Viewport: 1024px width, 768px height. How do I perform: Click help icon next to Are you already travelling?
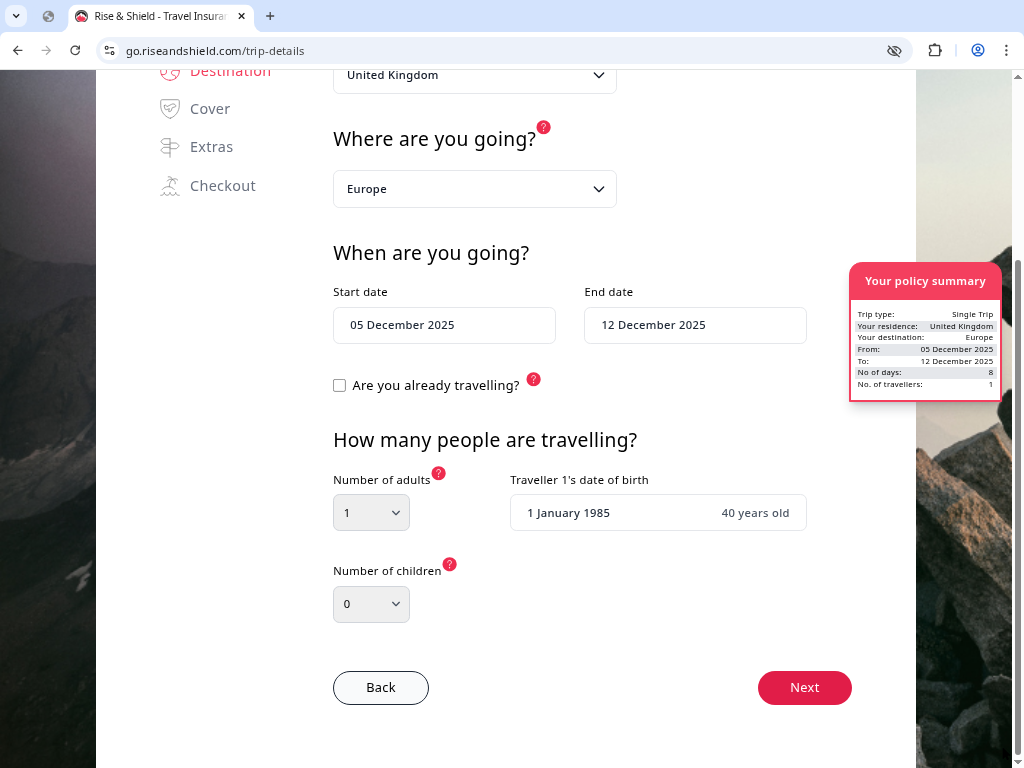533,379
